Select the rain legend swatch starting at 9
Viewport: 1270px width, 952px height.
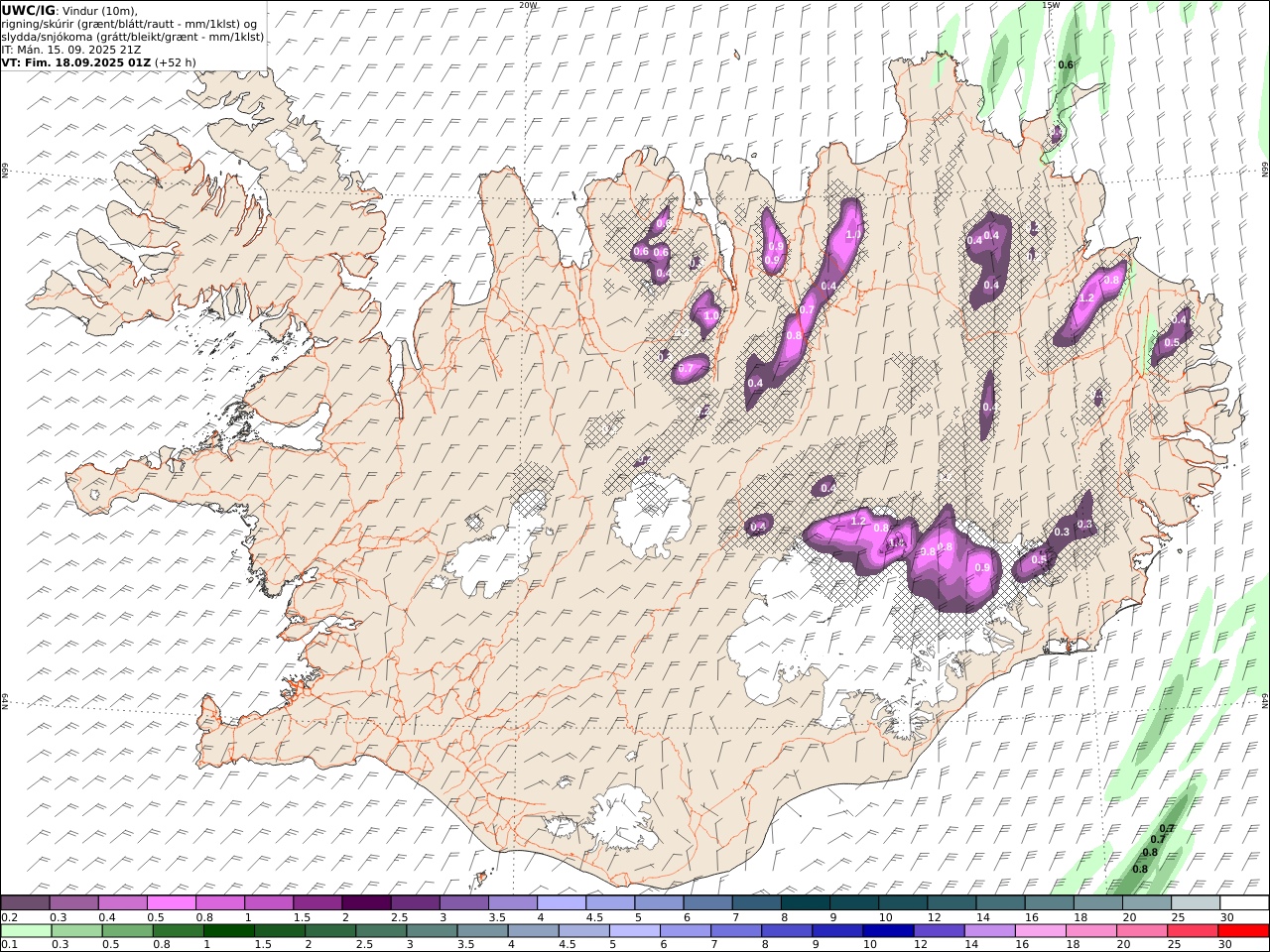point(837,931)
